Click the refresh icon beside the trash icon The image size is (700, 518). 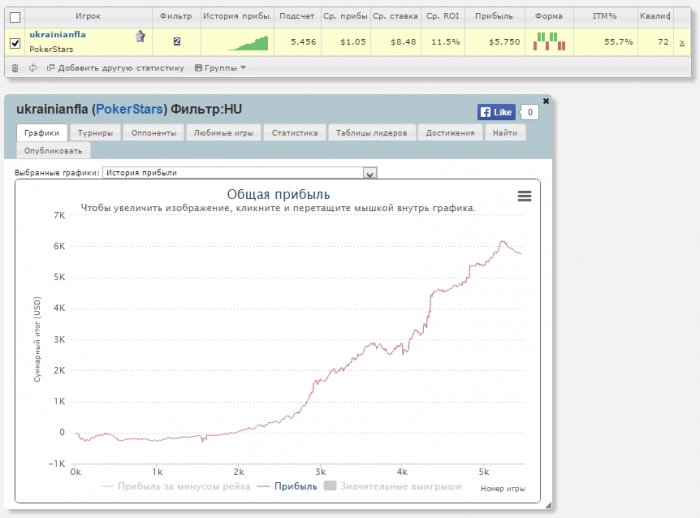[x=33, y=68]
